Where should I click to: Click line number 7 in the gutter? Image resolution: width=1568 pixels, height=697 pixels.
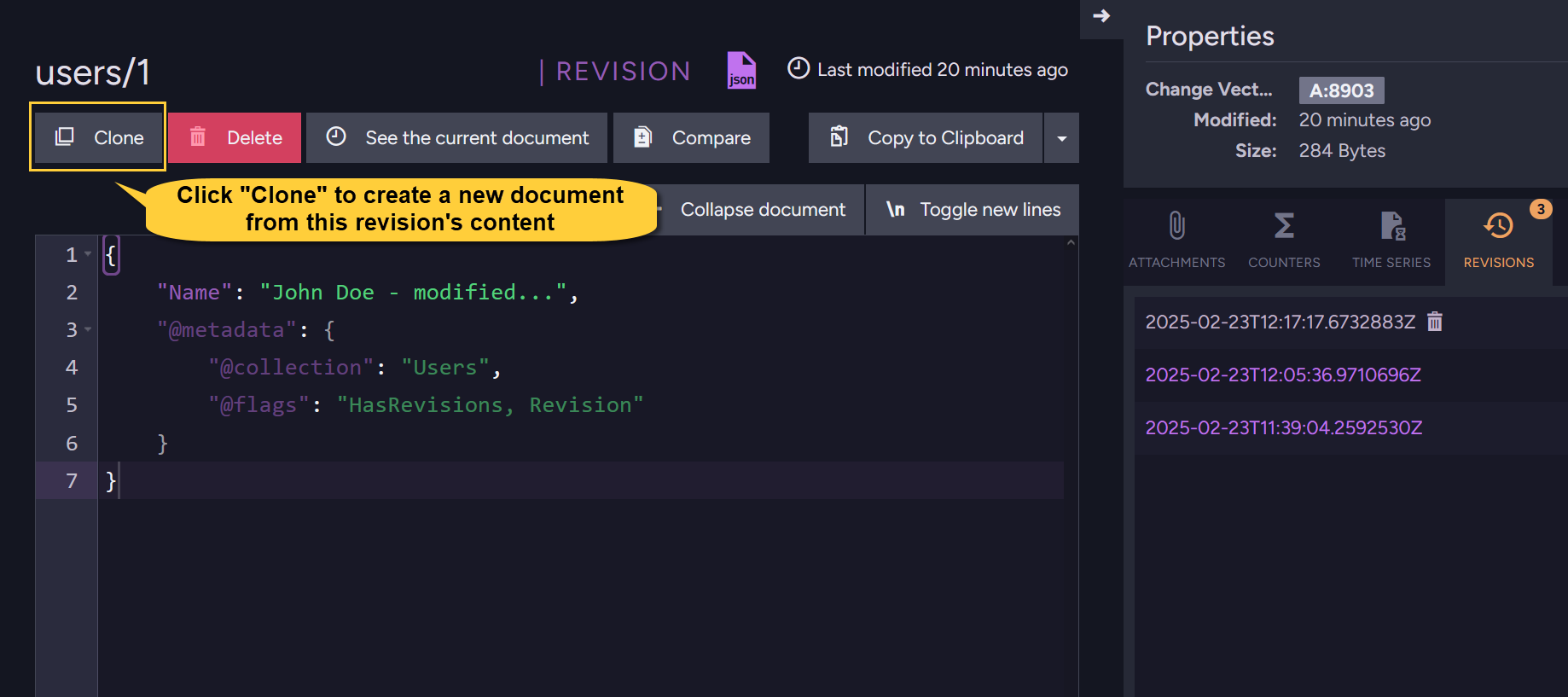(72, 481)
